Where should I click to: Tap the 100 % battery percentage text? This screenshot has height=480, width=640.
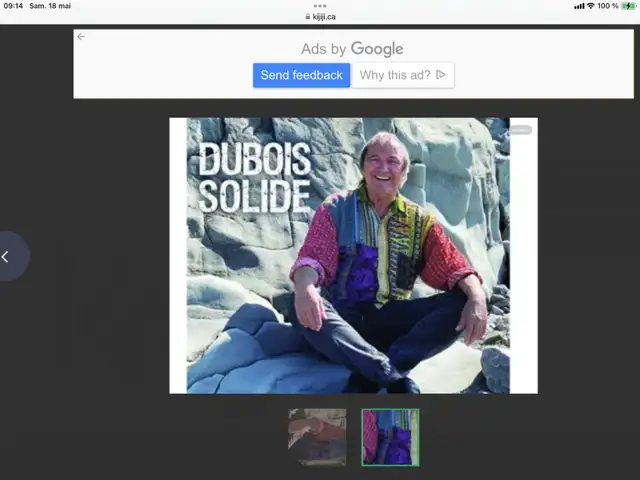click(x=608, y=6)
